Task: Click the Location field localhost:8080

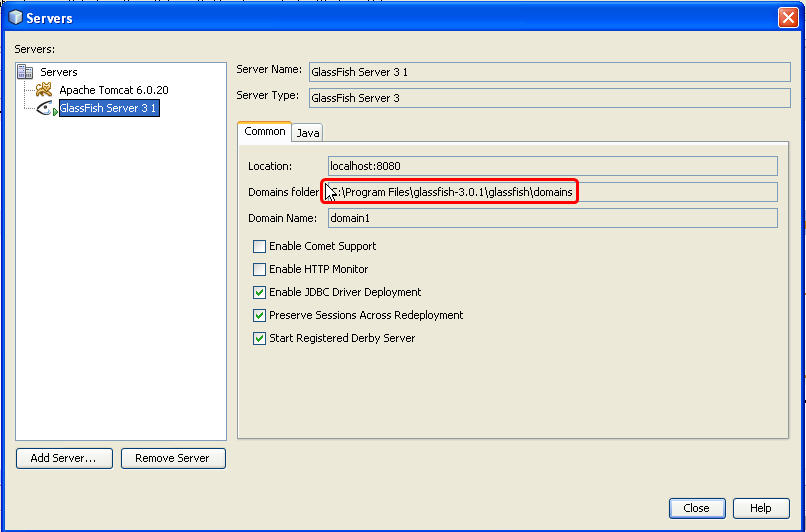Action: tap(553, 166)
